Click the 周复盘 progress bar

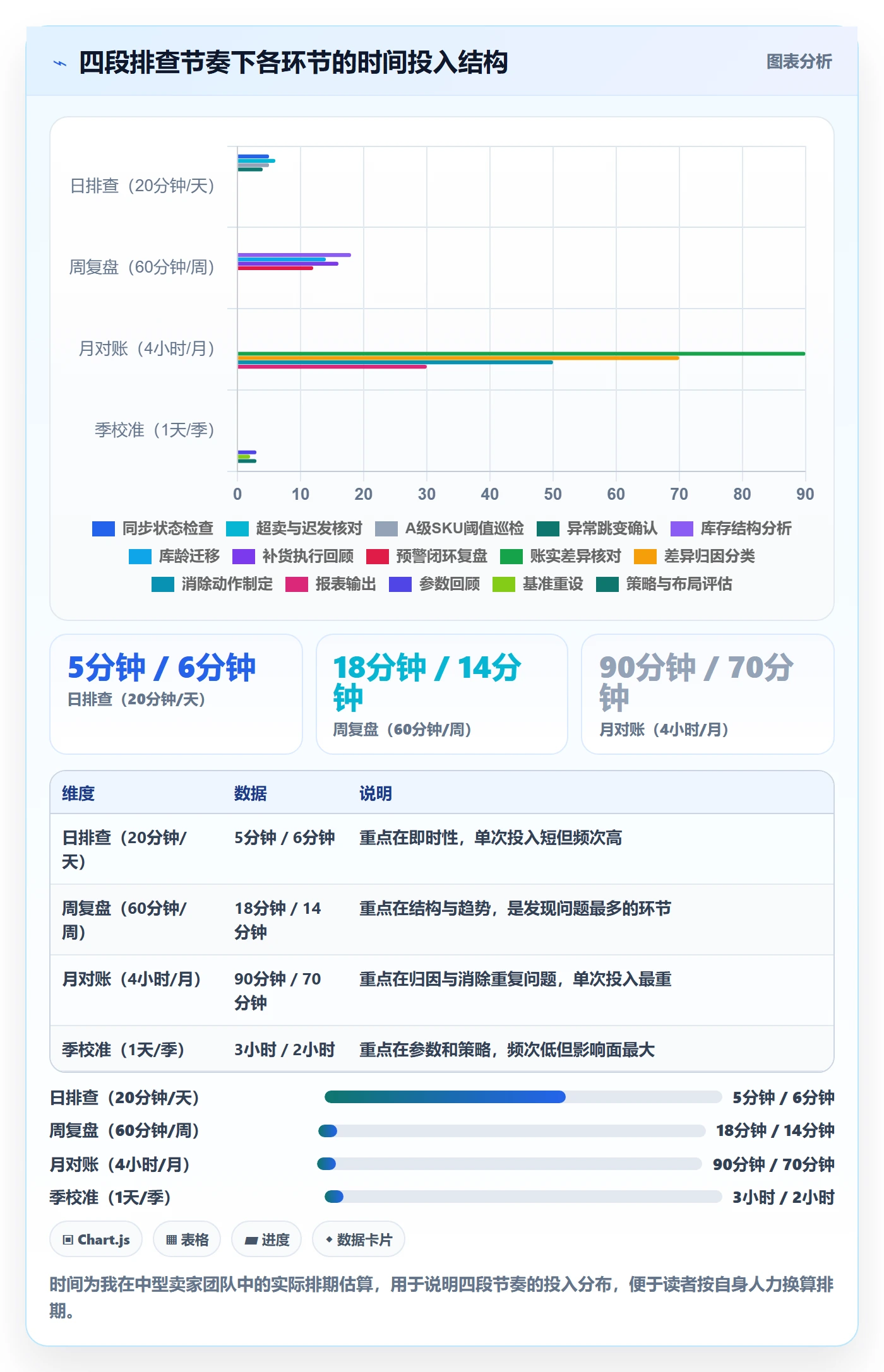tap(512, 1130)
